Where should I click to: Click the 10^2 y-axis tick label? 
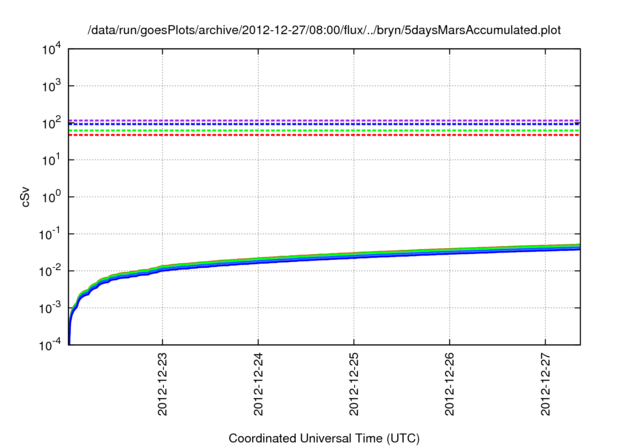[x=52, y=123]
